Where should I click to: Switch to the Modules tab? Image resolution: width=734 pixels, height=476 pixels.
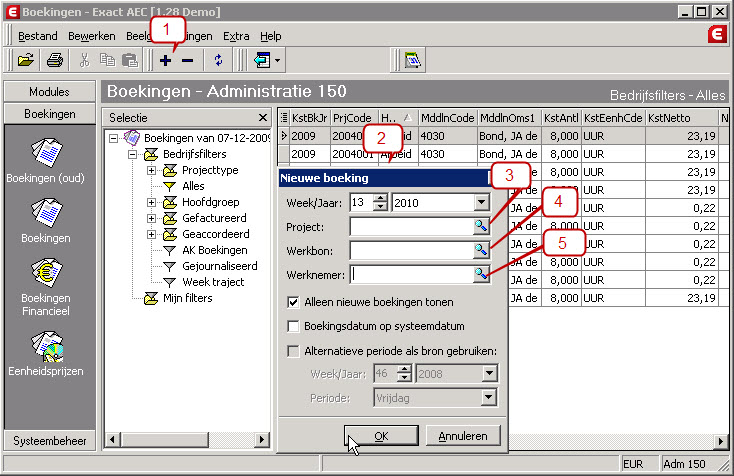50,91
